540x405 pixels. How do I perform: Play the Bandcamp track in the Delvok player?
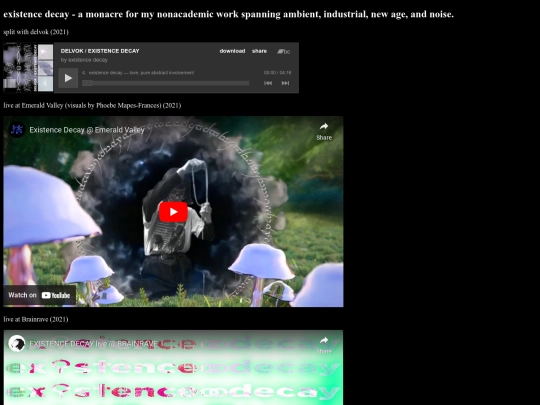[x=68, y=78]
